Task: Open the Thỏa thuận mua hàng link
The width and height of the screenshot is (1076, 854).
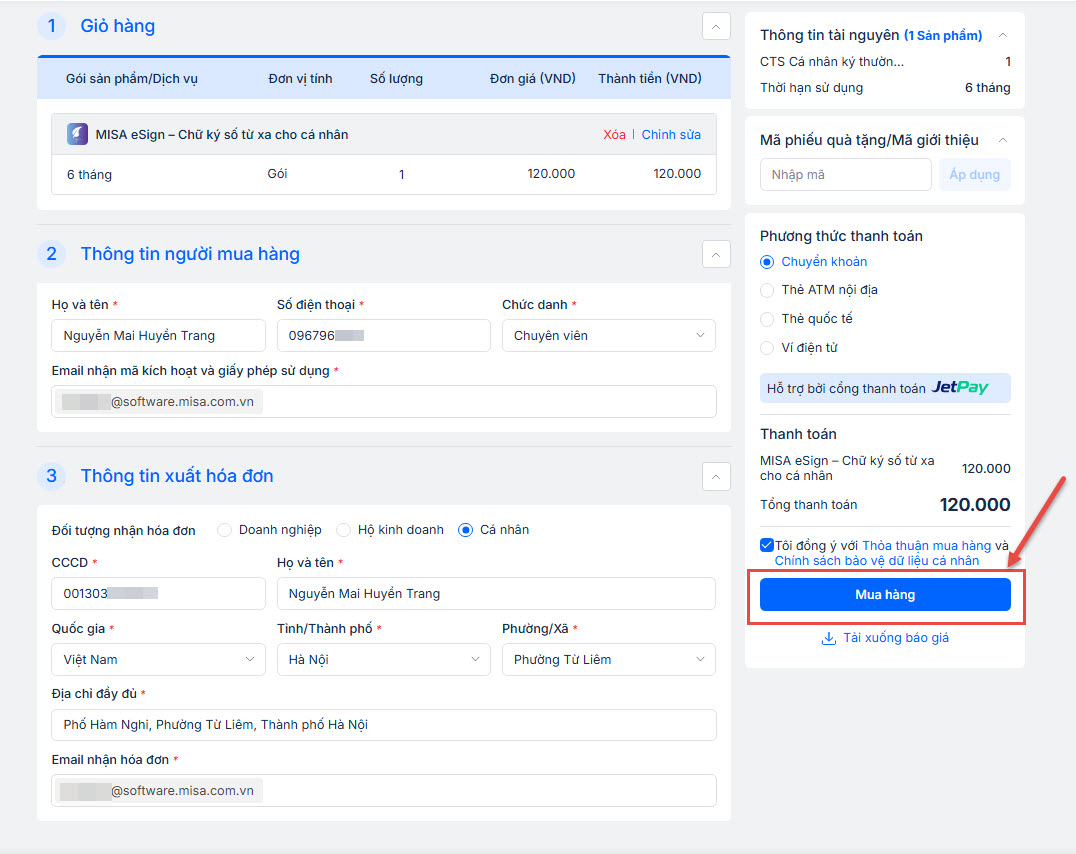Action: click(x=926, y=546)
